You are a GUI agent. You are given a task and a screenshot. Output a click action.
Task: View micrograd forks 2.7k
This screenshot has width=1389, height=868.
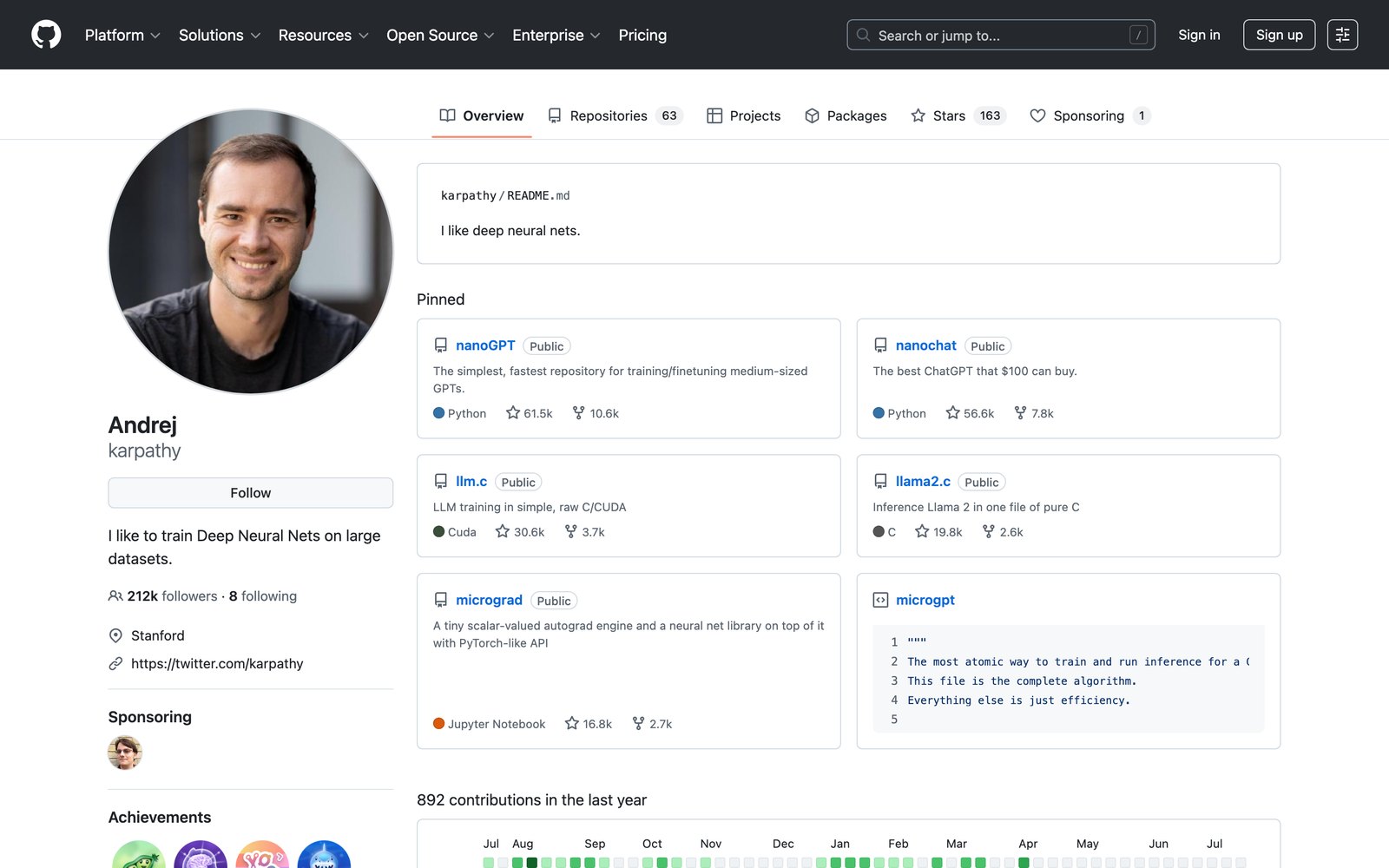[652, 724]
